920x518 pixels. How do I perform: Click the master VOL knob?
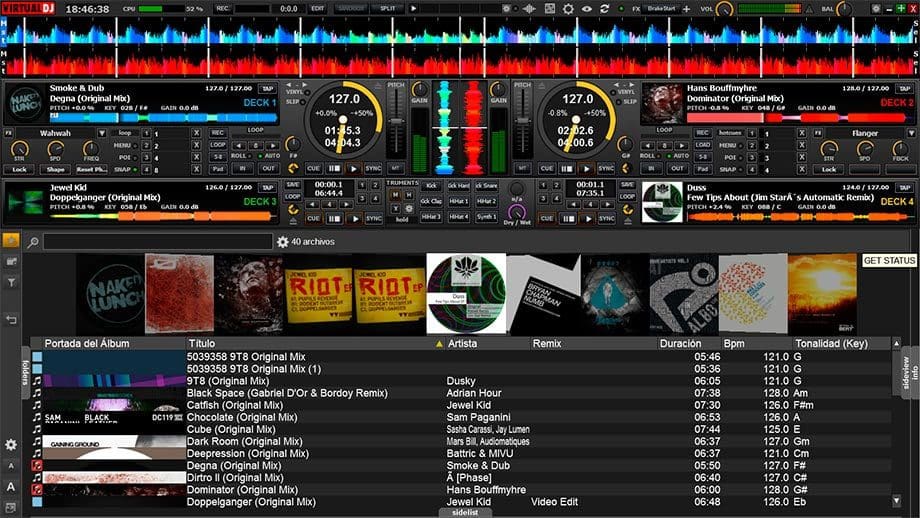(725, 9)
